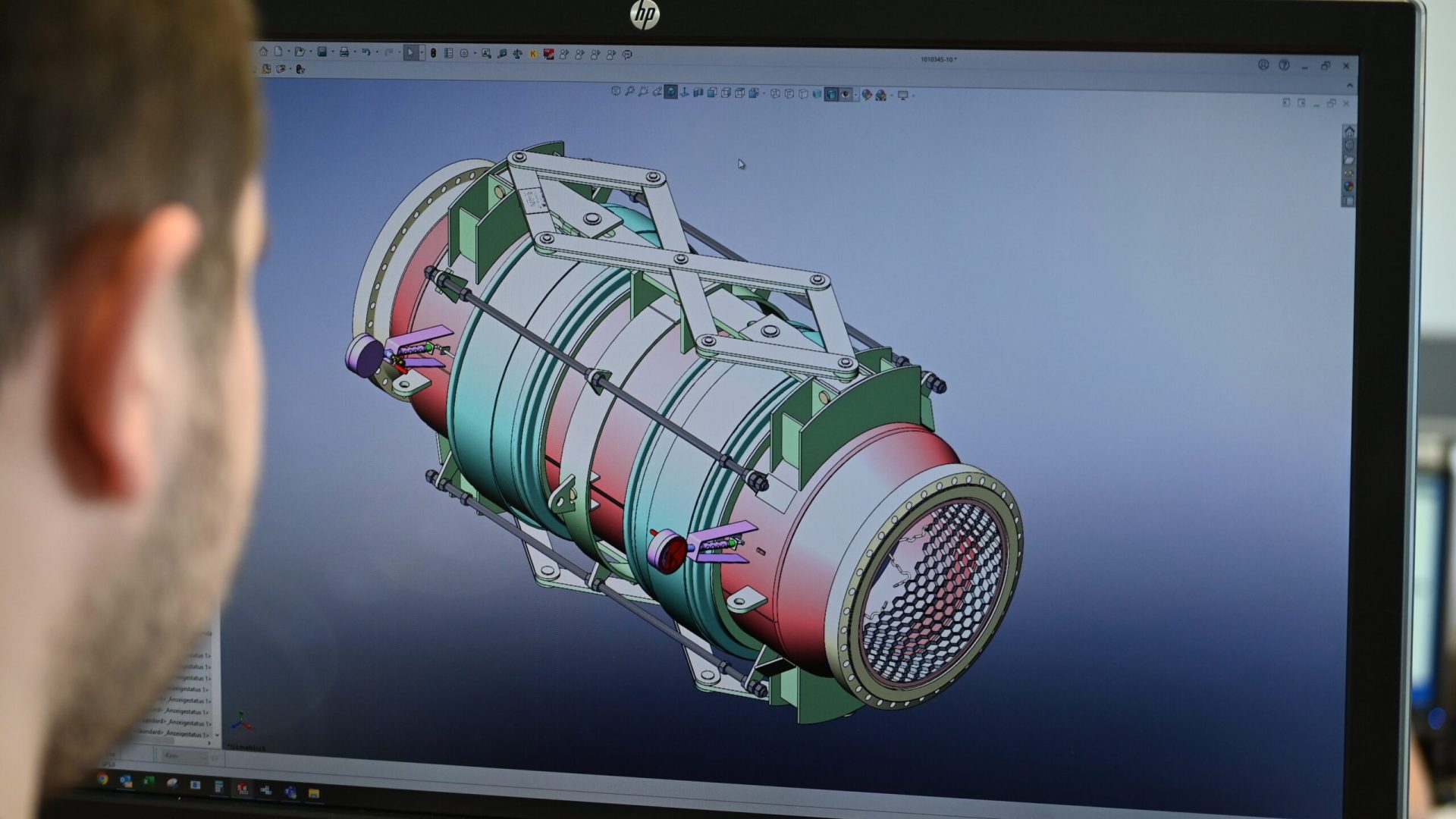Open View Settings monitor icon

coord(902,95)
